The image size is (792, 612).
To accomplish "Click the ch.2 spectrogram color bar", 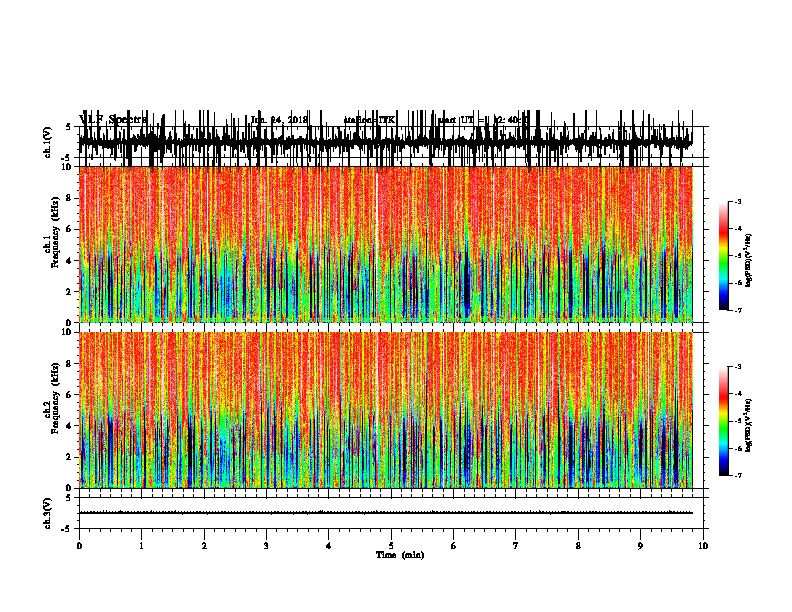I will point(723,421).
